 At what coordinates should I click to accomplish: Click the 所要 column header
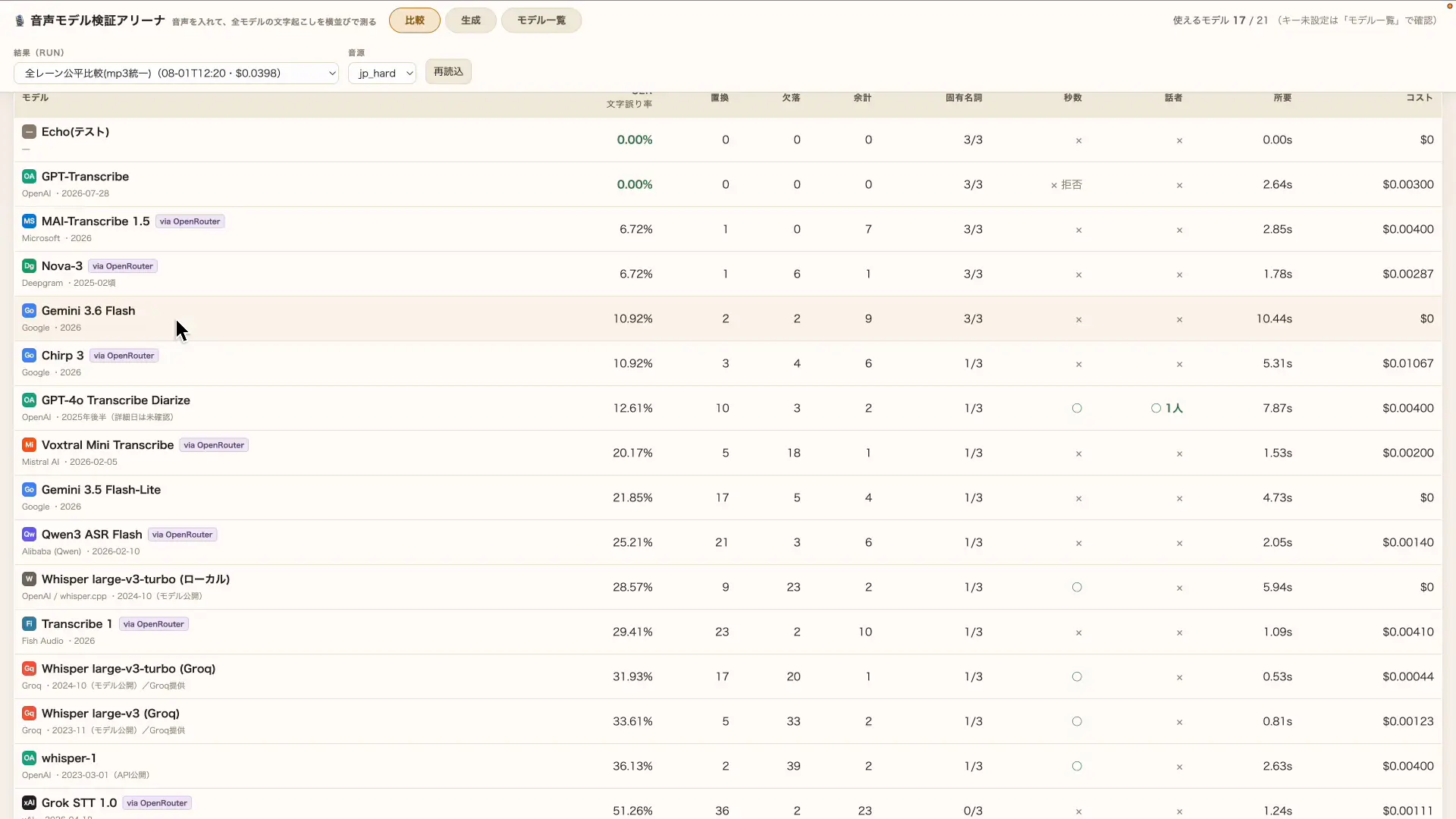1282,98
